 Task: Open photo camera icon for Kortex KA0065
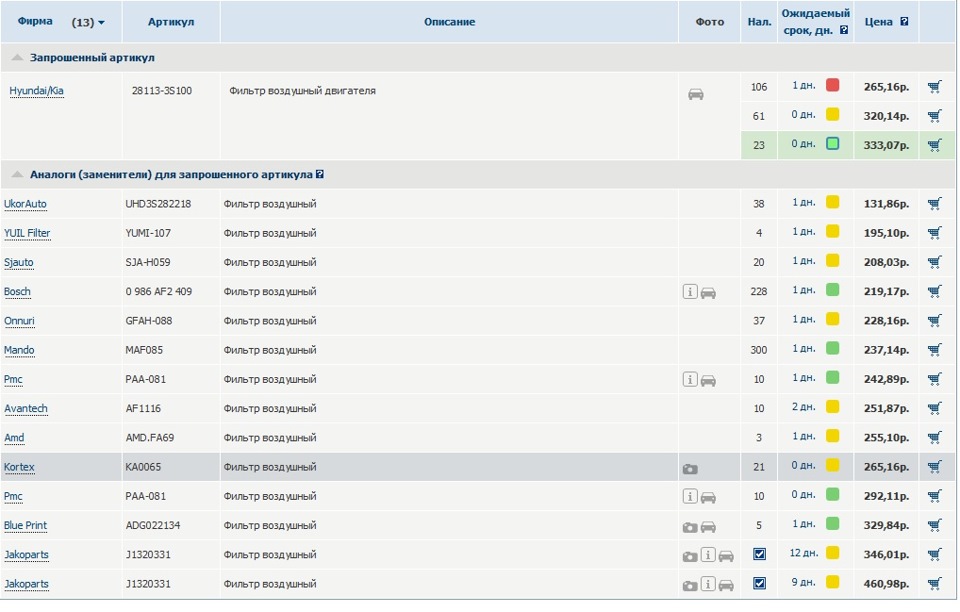click(x=689, y=468)
